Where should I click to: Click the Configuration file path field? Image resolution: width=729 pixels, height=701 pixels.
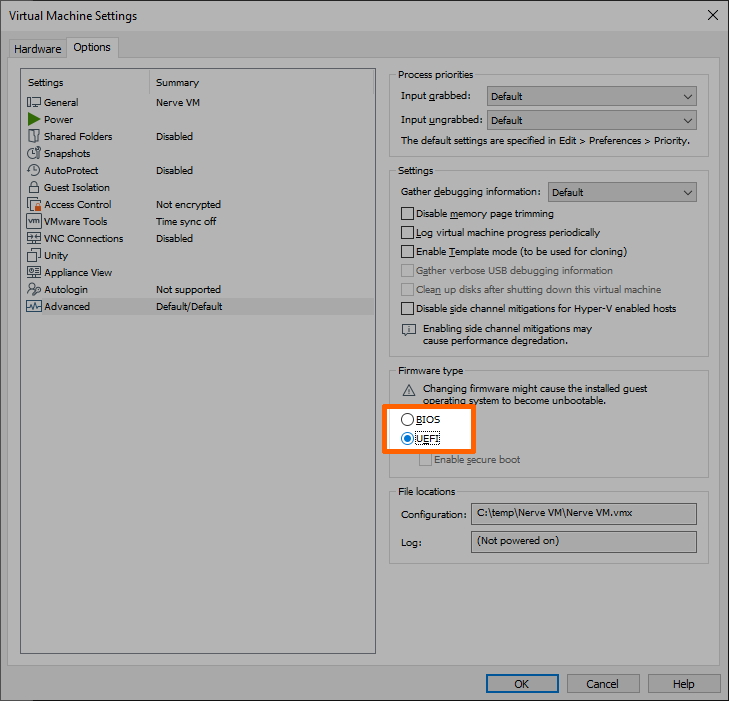pyautogui.click(x=583, y=514)
